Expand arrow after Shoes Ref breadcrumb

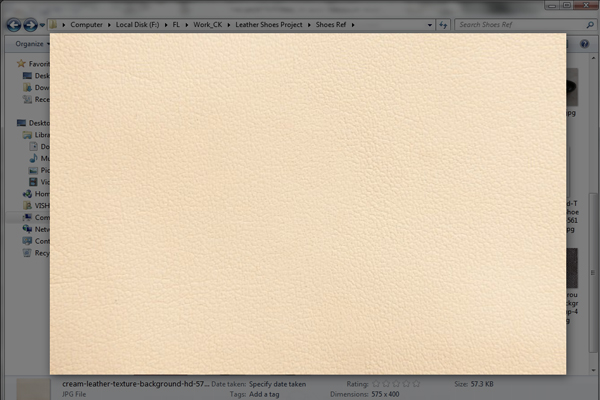click(x=353, y=25)
